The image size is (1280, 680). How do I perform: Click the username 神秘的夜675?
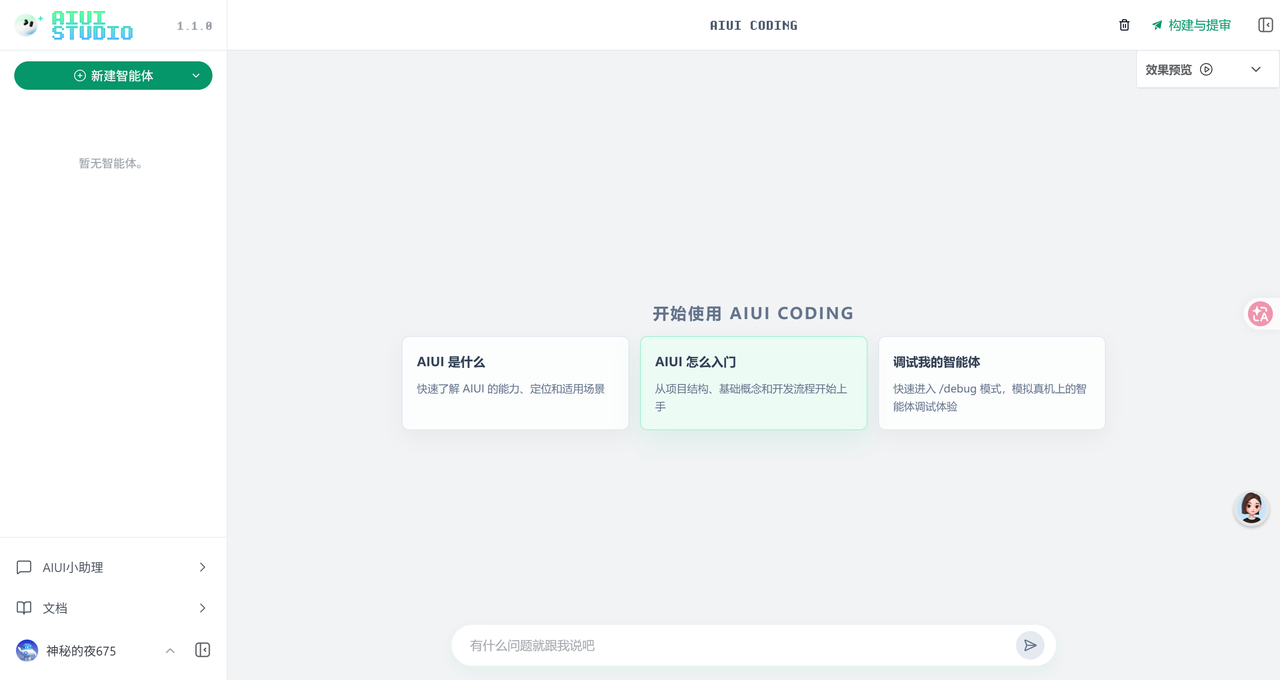tap(81, 651)
